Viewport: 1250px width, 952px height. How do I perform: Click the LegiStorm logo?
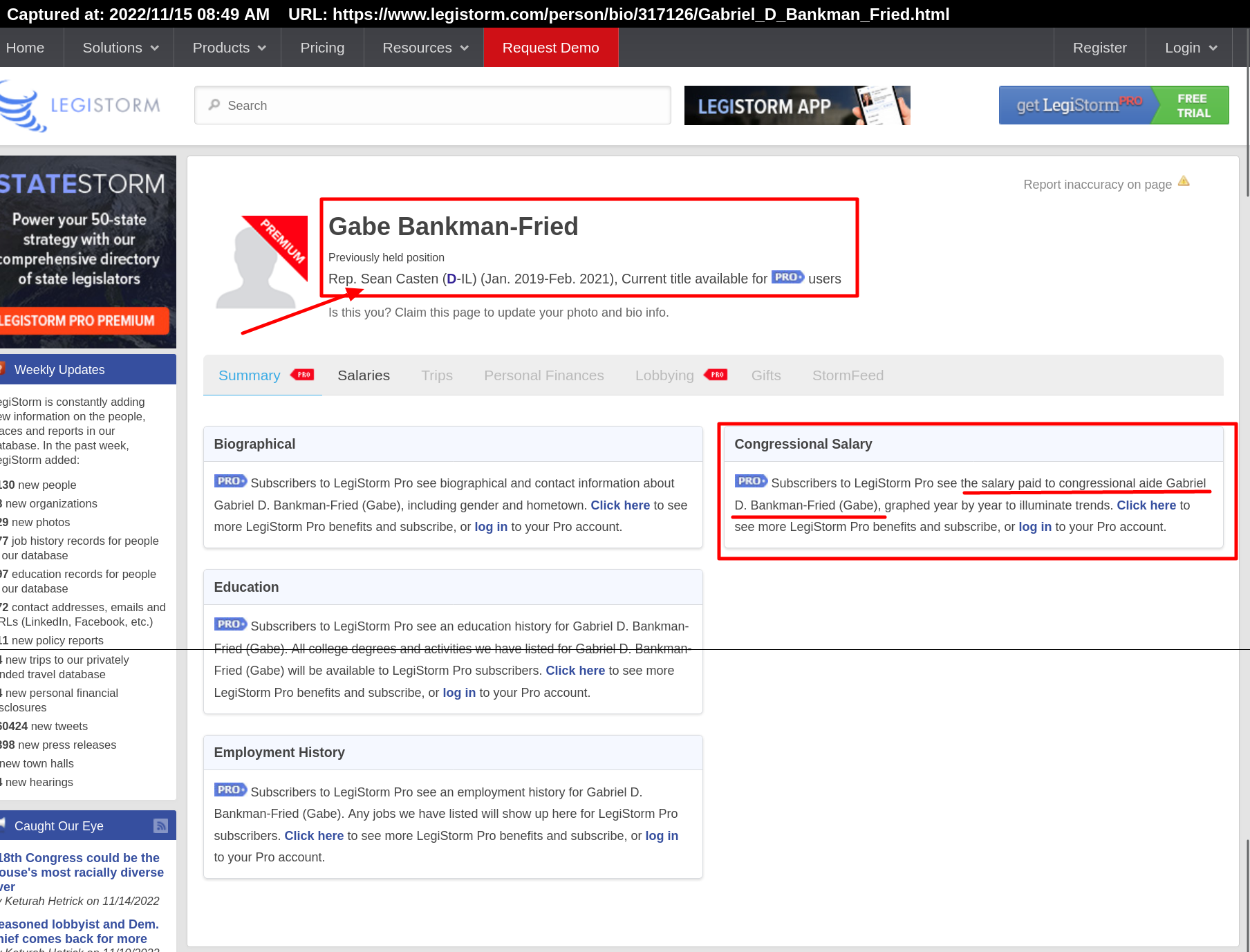(x=80, y=106)
